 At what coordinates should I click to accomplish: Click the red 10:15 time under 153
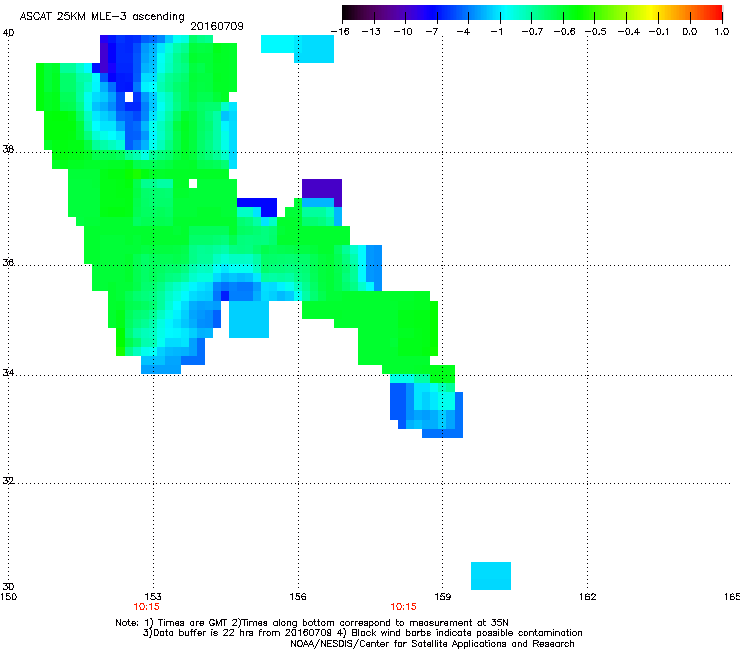146,607
